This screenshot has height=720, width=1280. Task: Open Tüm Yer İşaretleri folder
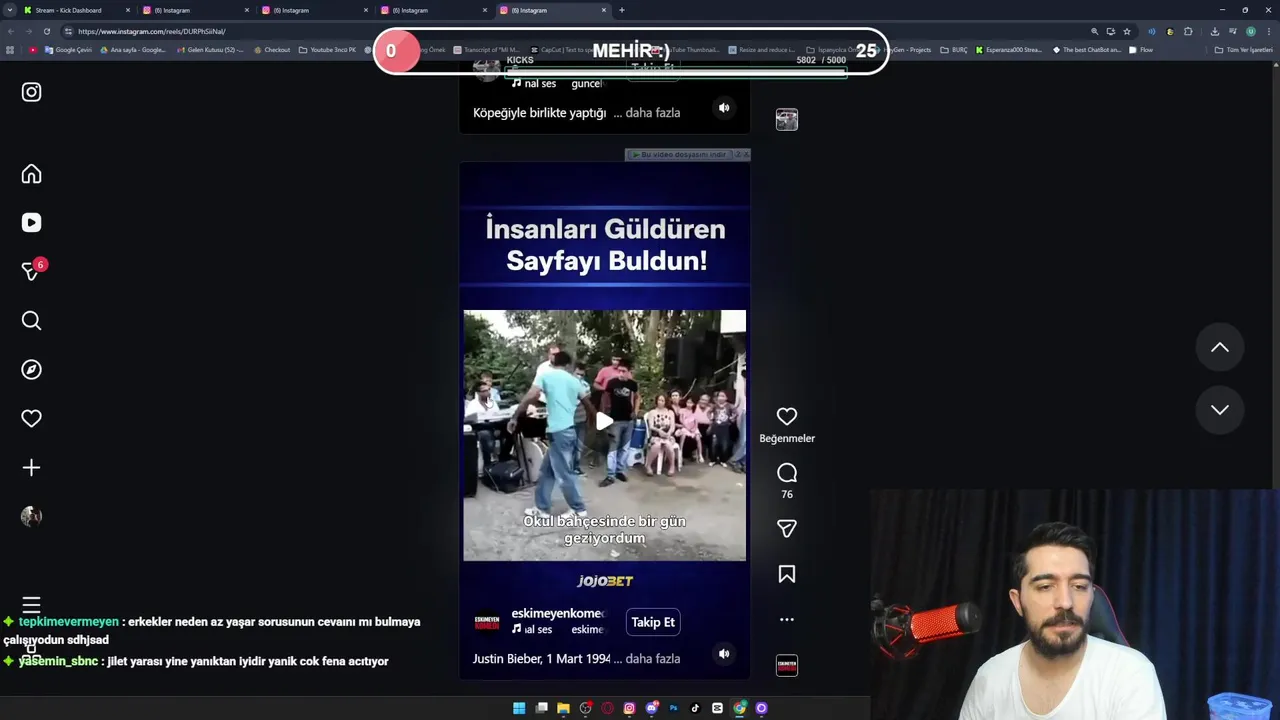pos(1244,49)
